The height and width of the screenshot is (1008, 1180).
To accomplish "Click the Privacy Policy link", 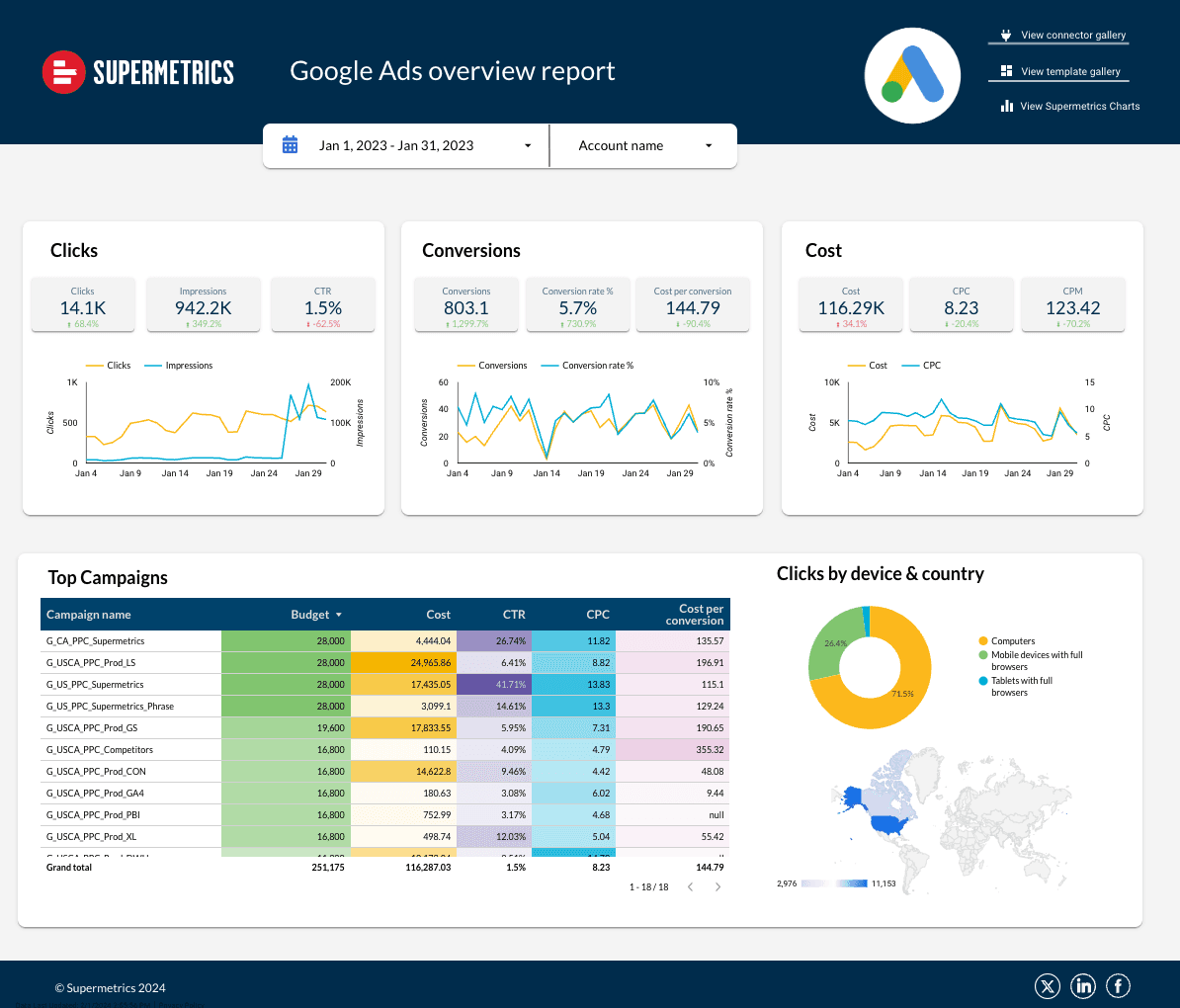I will click(182, 1005).
